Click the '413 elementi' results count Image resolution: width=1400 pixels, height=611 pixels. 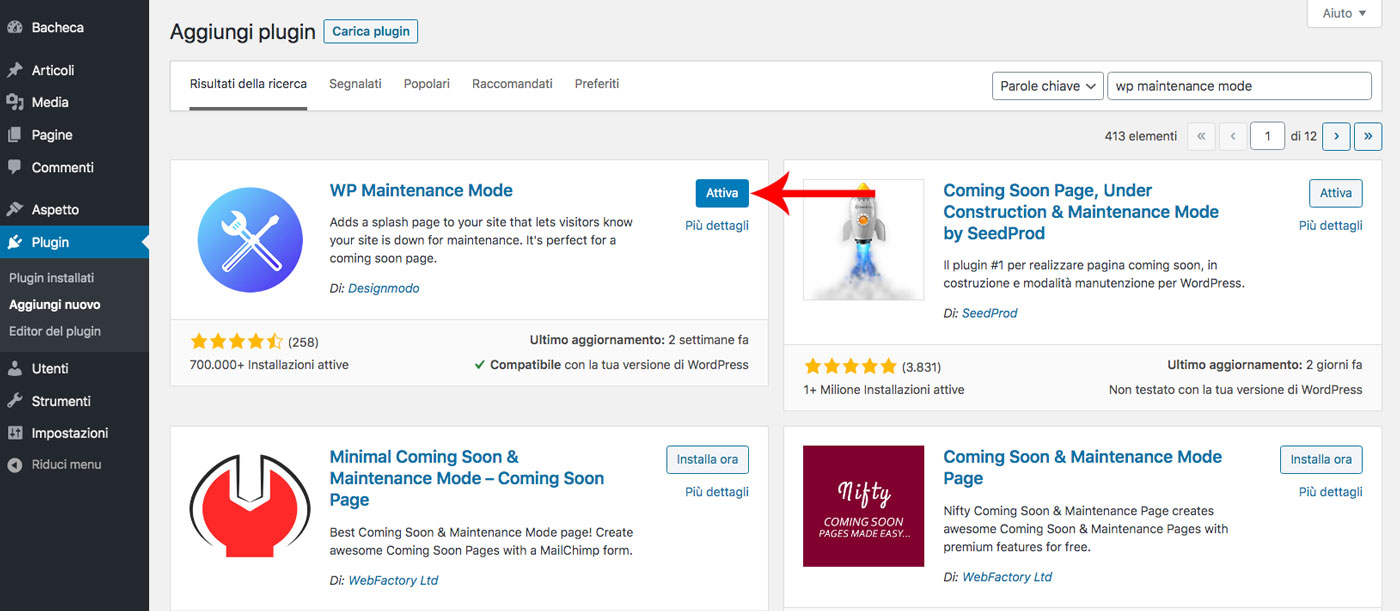pos(1141,136)
